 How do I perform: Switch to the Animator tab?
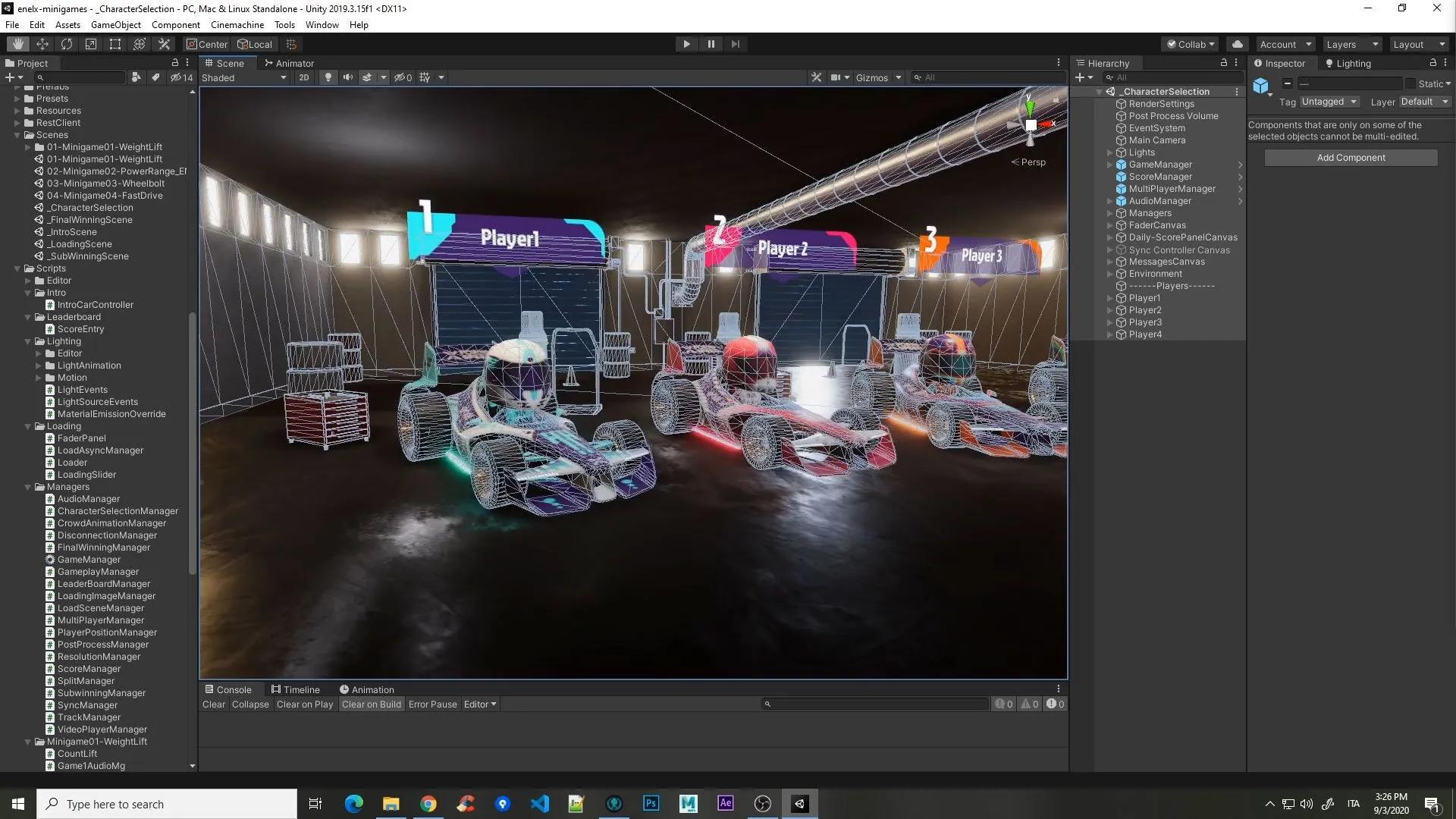[288, 64]
